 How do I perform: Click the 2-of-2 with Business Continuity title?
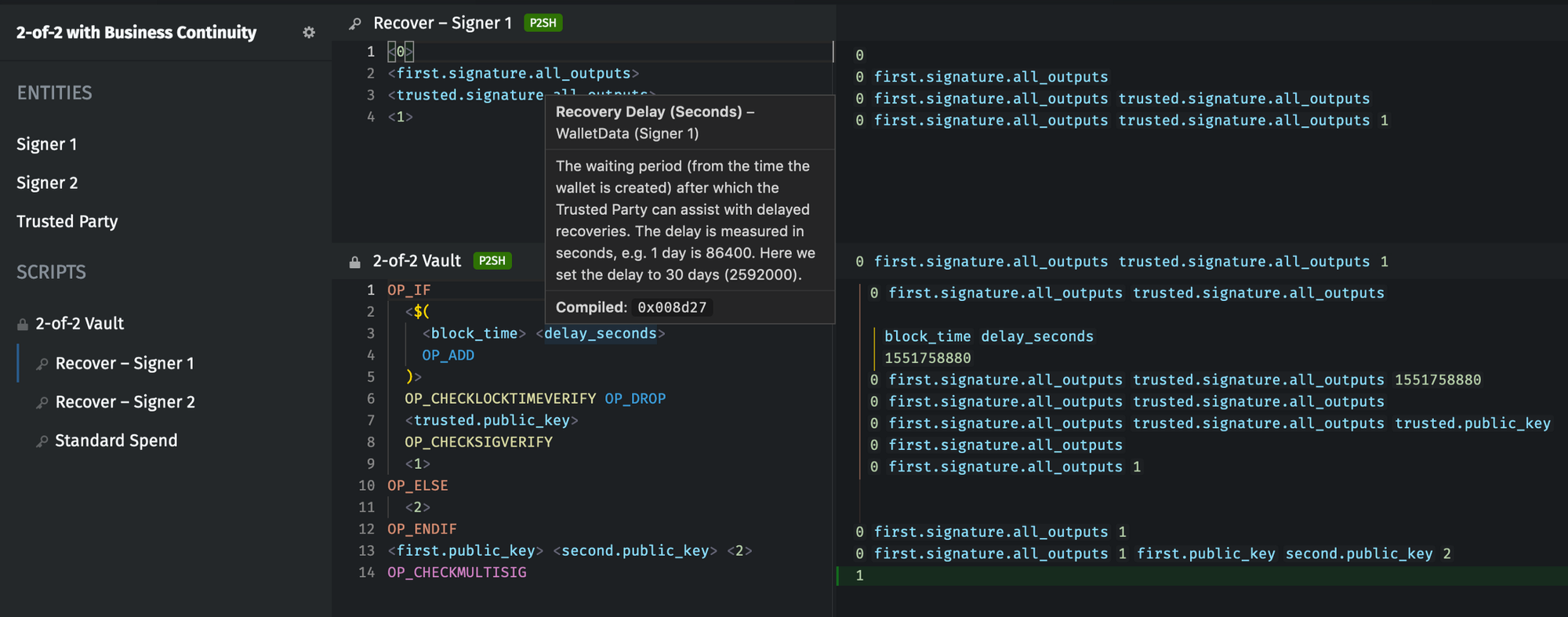pyautogui.click(x=136, y=32)
